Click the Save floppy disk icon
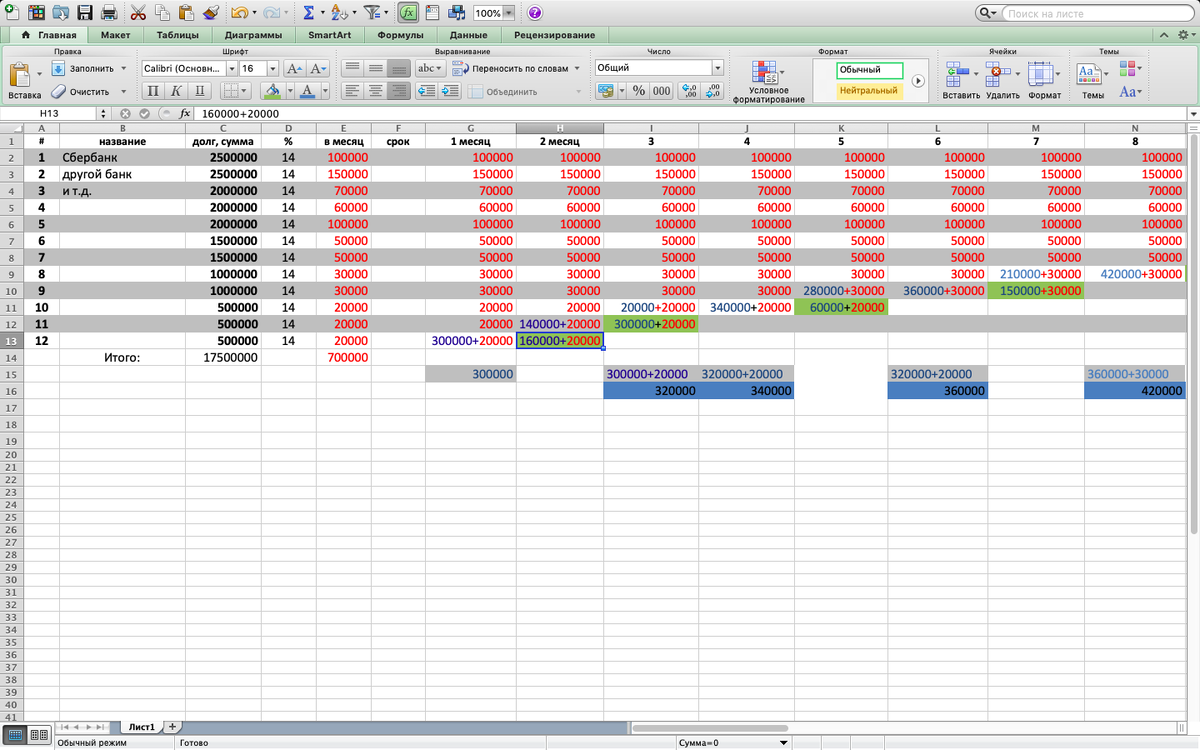 click(84, 13)
